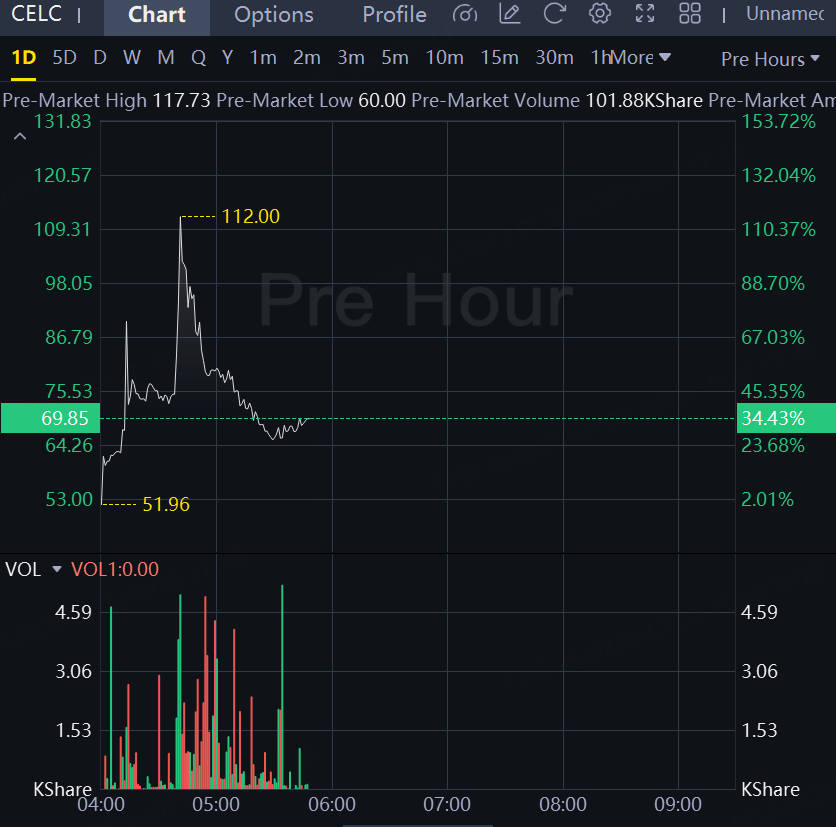
Task: Select the 5D timeframe
Action: click(x=65, y=58)
